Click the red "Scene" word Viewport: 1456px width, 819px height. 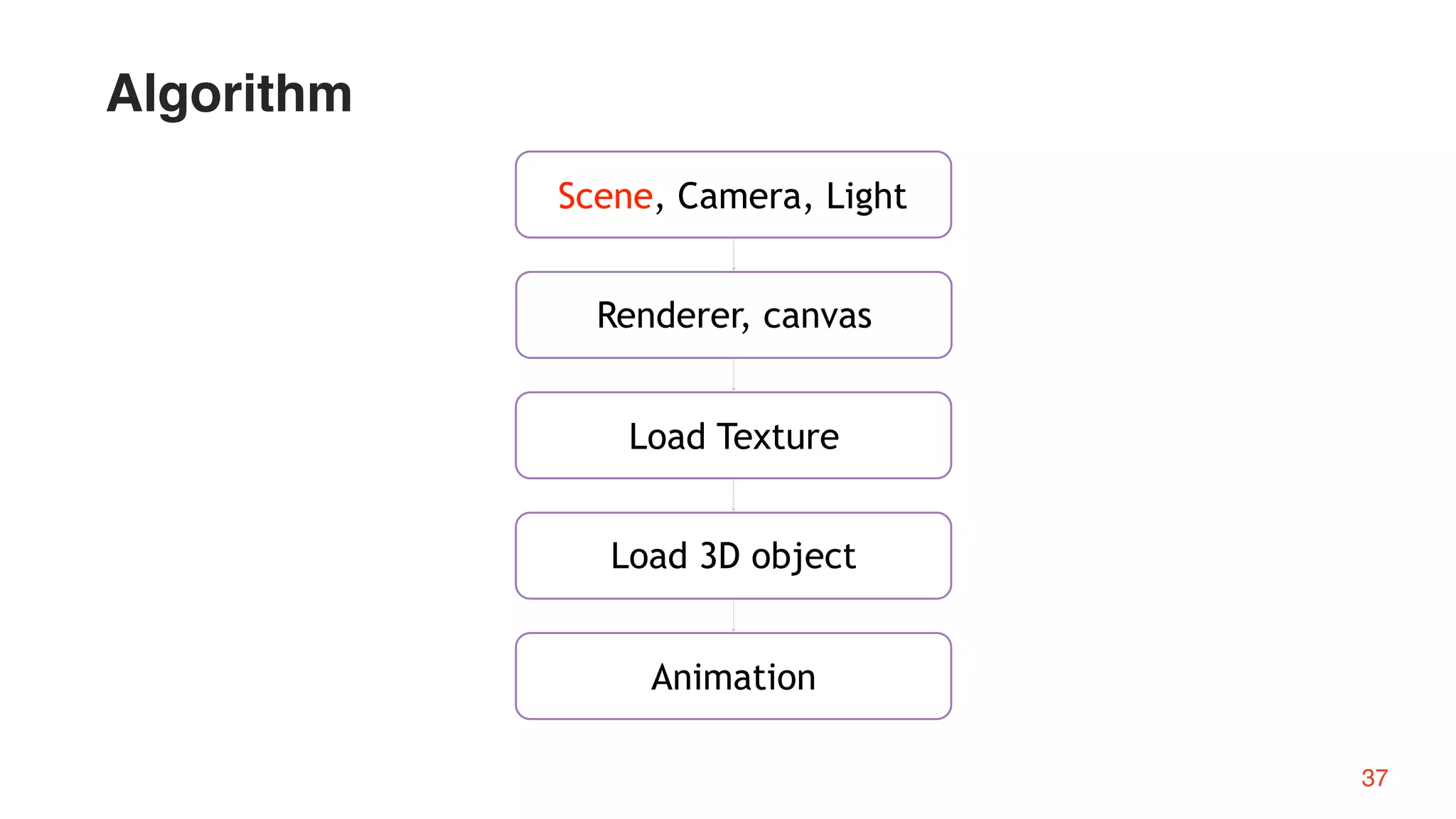605,196
